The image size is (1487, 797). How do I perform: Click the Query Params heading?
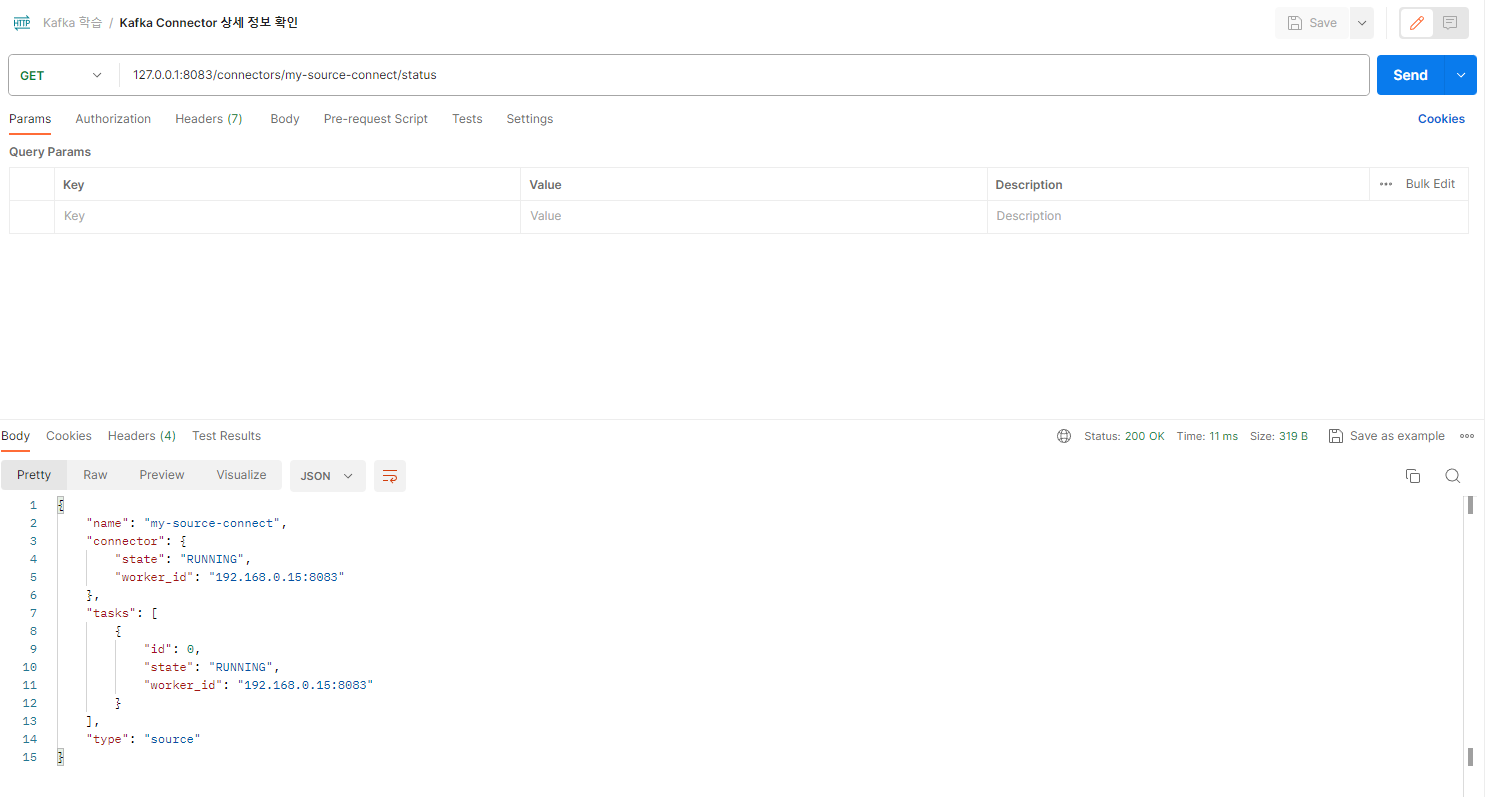(50, 152)
